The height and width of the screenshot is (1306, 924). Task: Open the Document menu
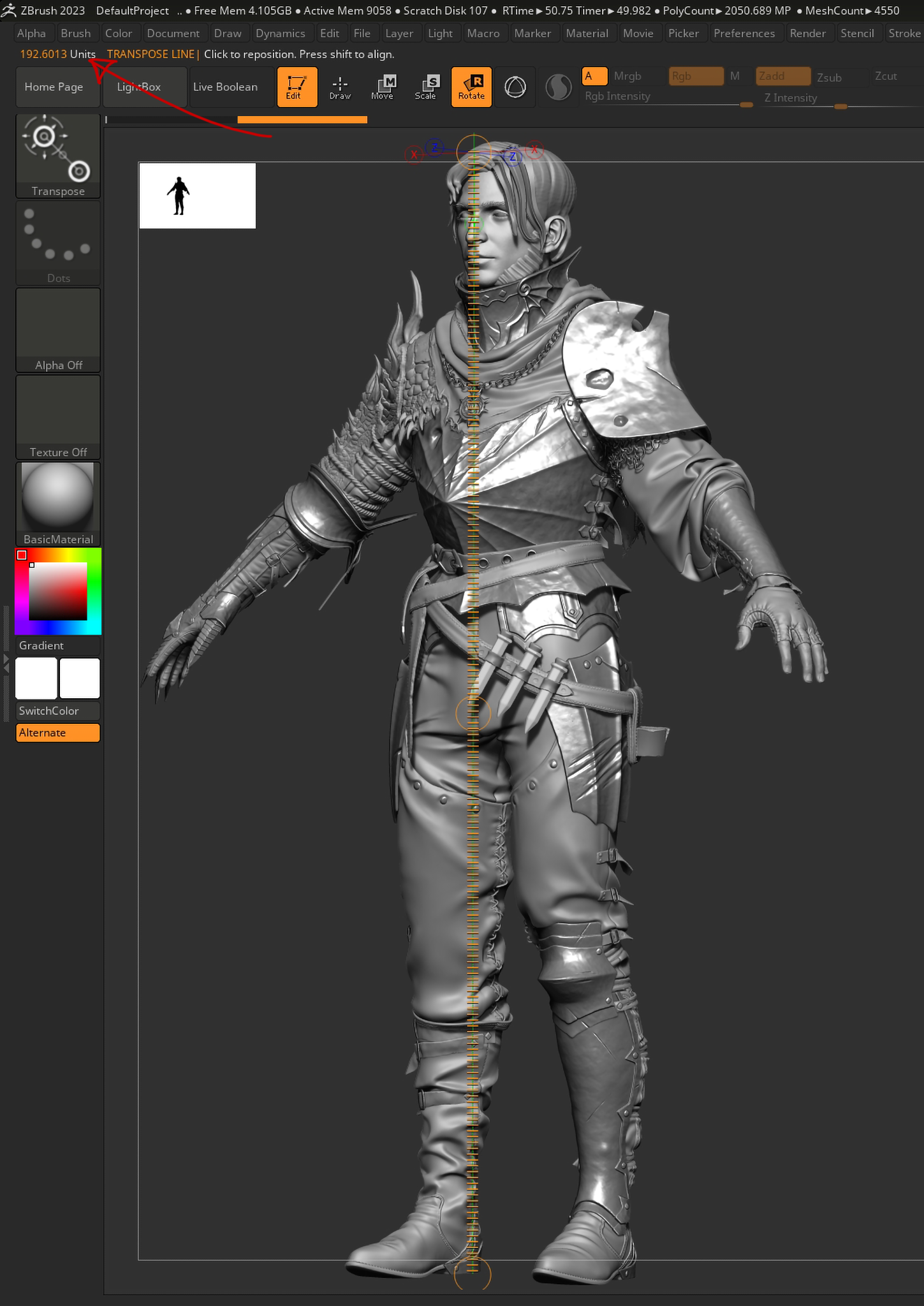[x=173, y=33]
